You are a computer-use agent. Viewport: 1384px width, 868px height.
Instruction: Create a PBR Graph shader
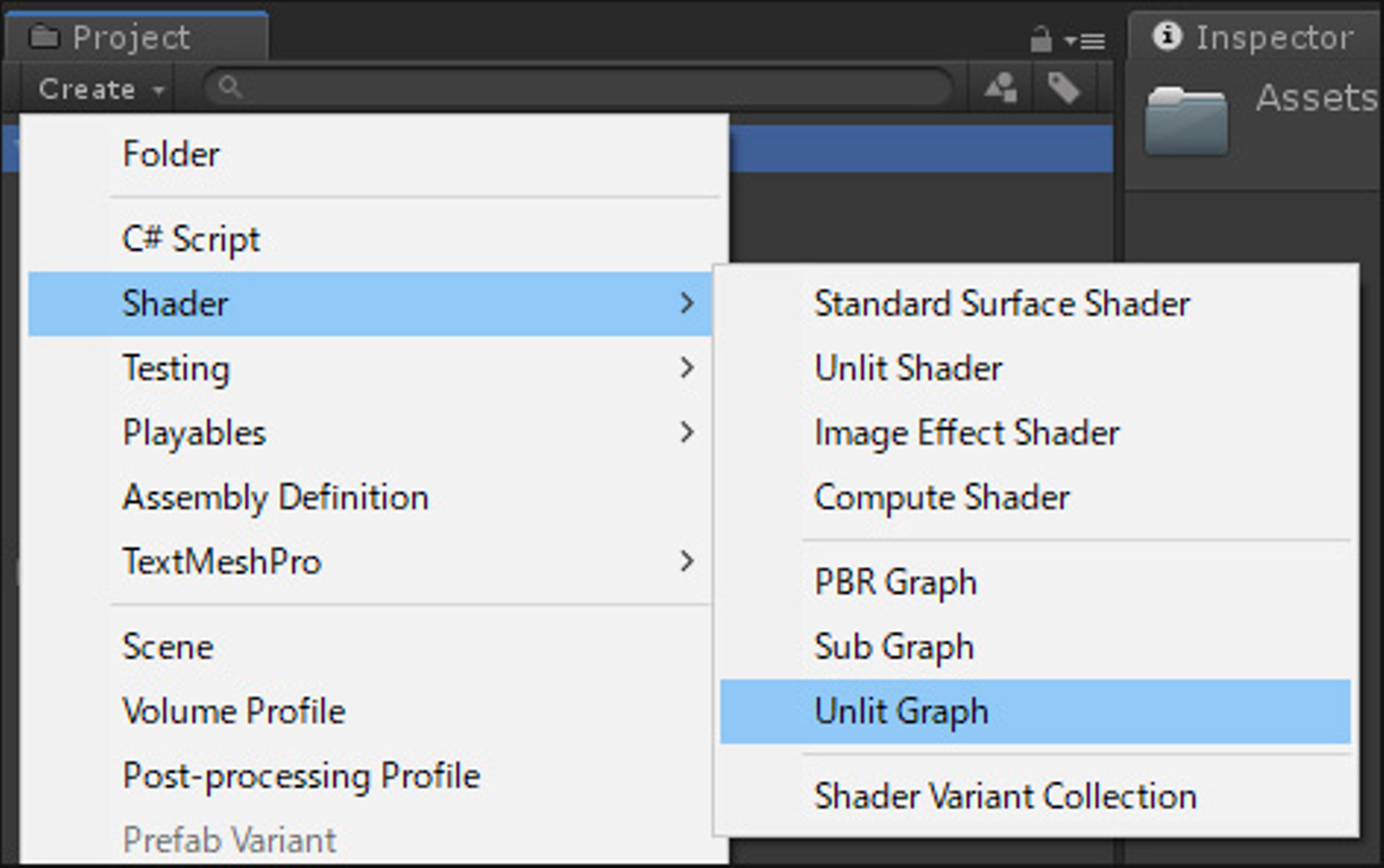tap(1035, 583)
